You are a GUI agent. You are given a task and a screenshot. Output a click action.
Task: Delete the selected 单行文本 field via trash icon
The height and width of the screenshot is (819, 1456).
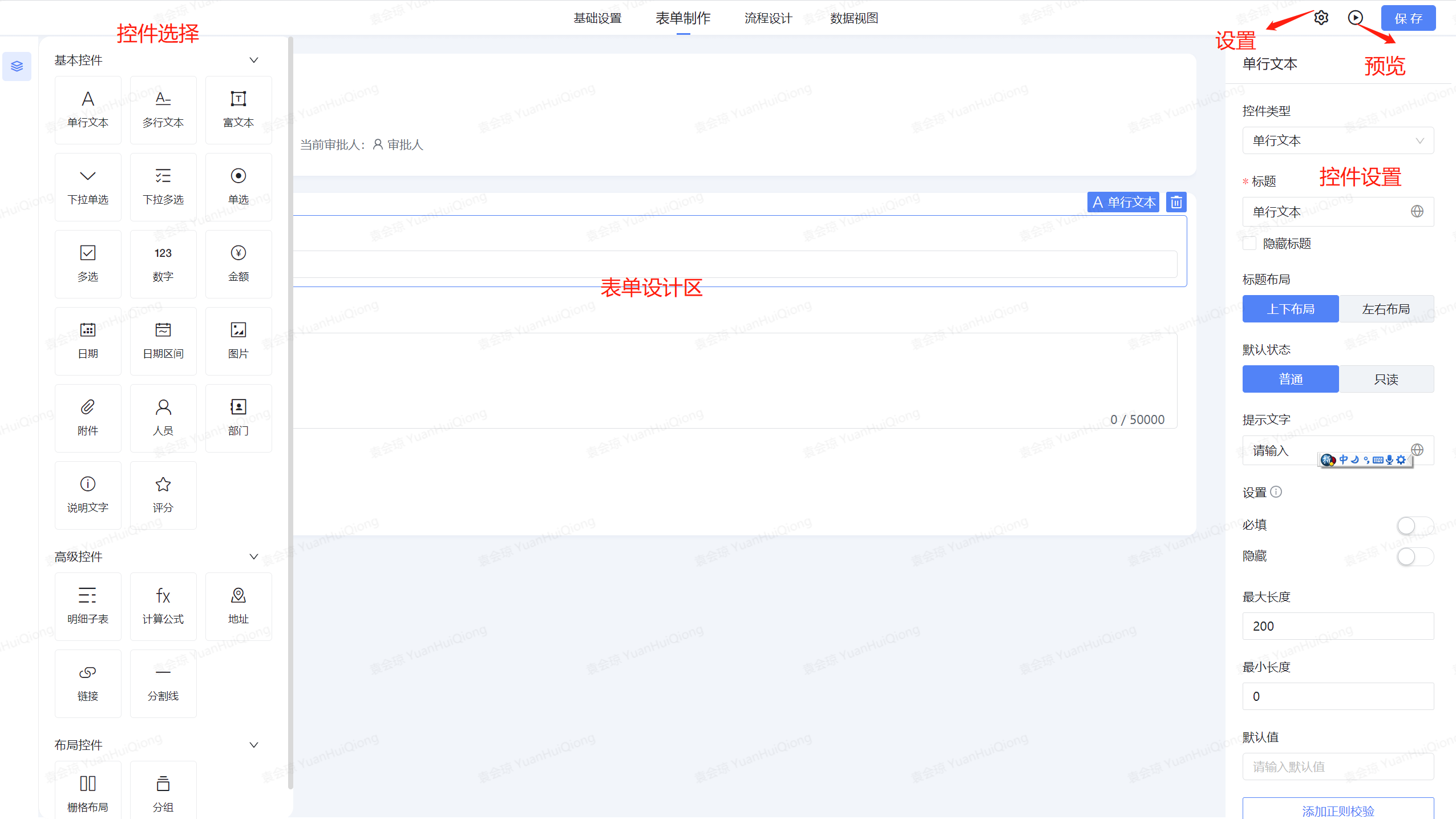coord(1176,202)
